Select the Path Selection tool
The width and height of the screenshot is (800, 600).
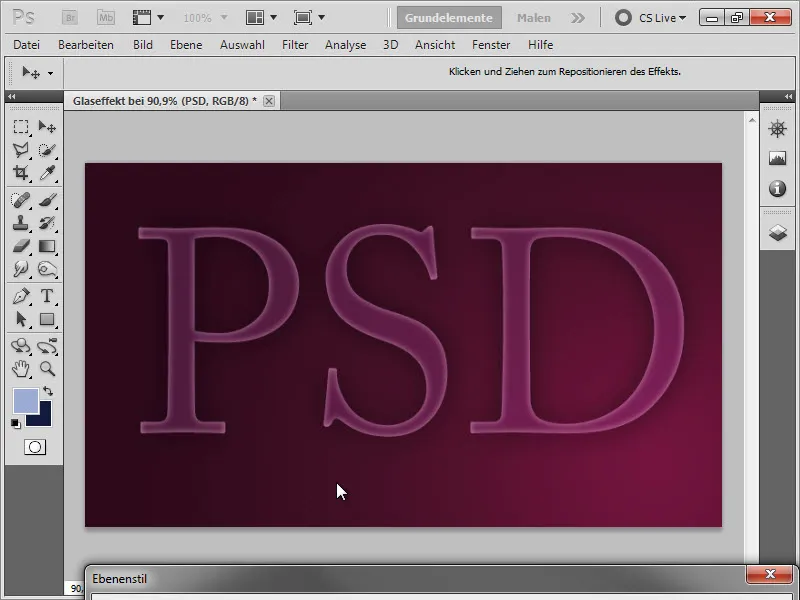(21, 319)
